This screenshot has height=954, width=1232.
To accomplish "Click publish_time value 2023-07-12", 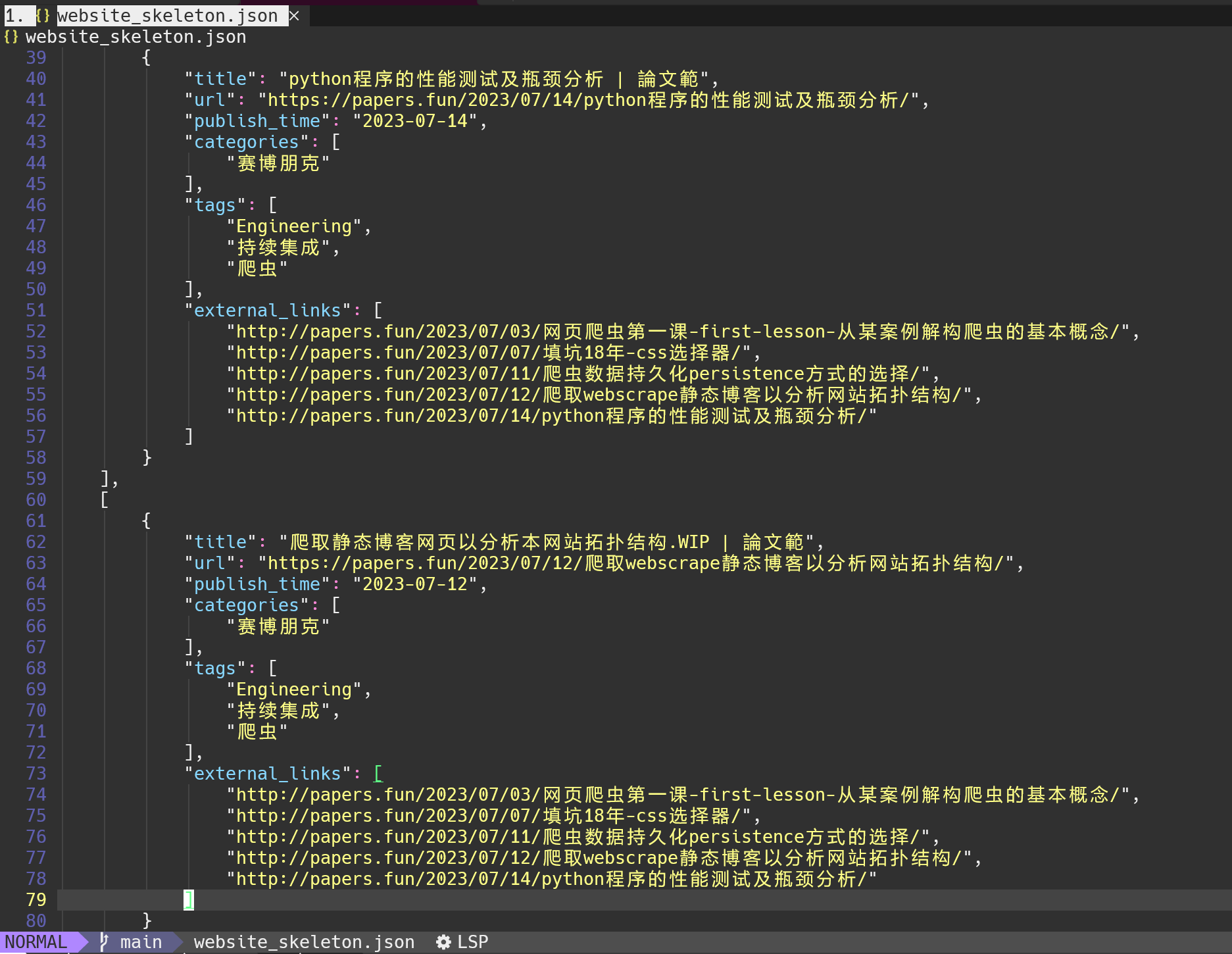I will pos(415,584).
